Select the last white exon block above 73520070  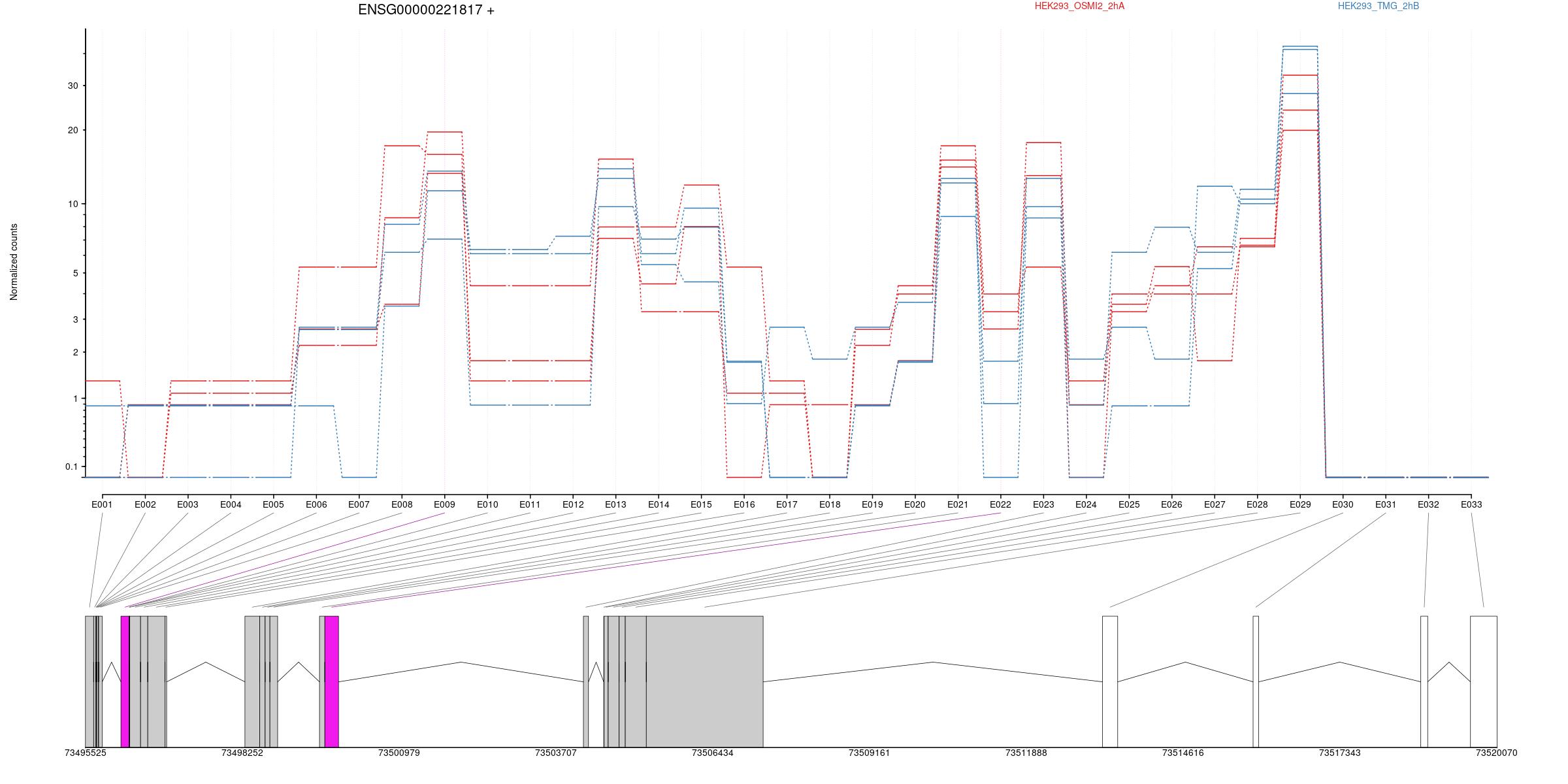click(x=1484, y=681)
